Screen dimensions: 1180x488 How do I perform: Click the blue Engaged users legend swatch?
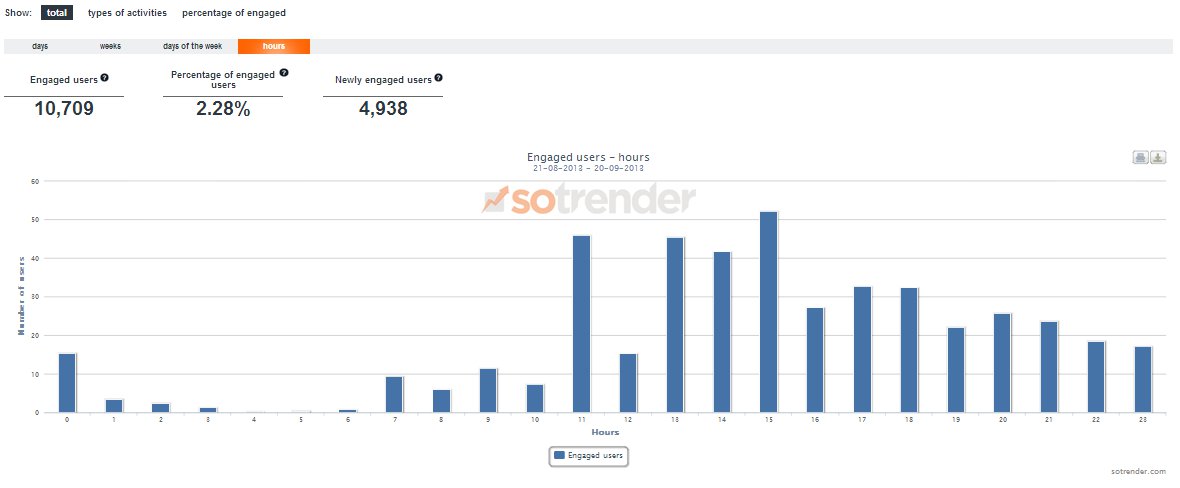click(559, 455)
